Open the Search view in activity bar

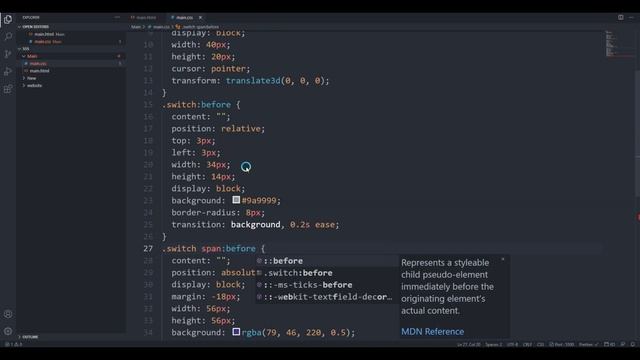[x=8, y=36]
